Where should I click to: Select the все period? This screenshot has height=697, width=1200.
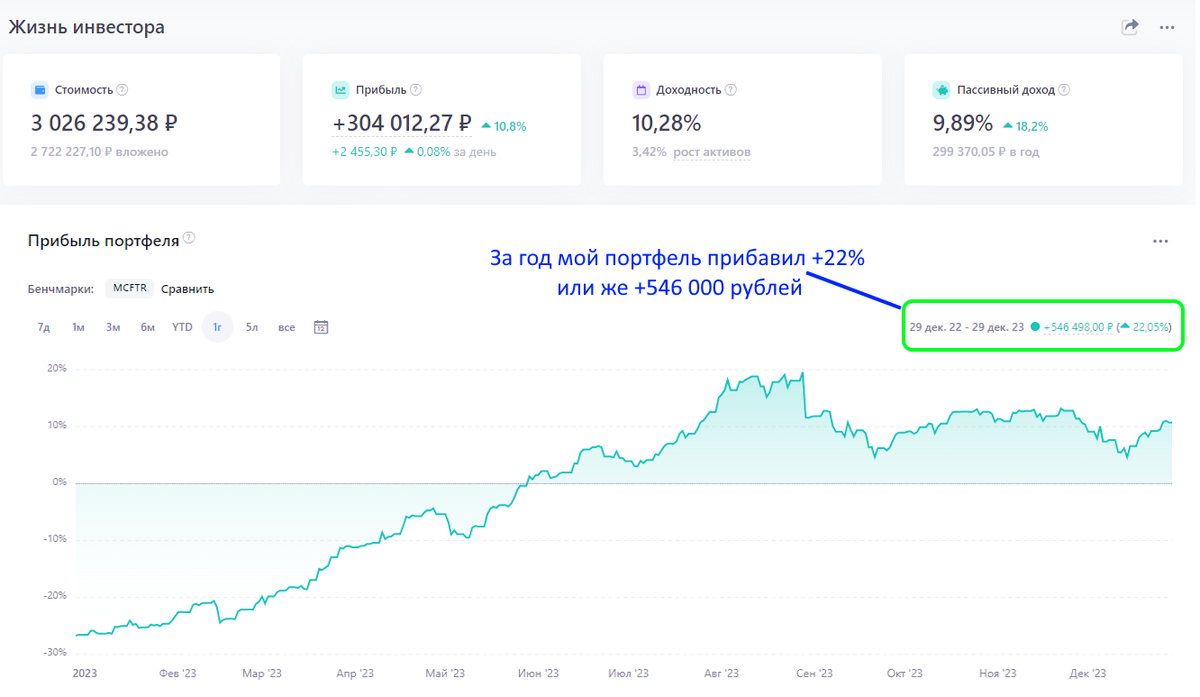click(x=287, y=327)
